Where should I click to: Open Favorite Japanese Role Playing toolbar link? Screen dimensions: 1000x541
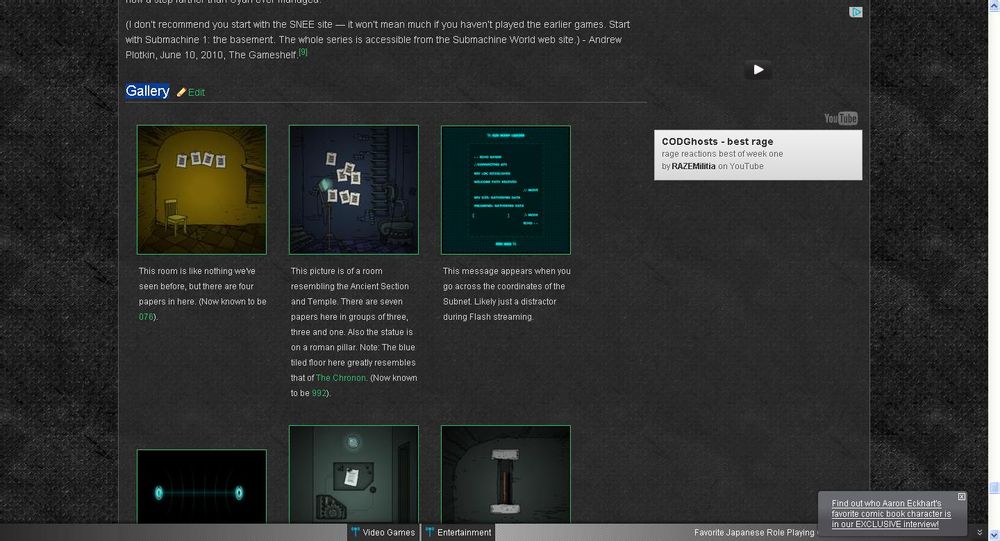(755, 532)
